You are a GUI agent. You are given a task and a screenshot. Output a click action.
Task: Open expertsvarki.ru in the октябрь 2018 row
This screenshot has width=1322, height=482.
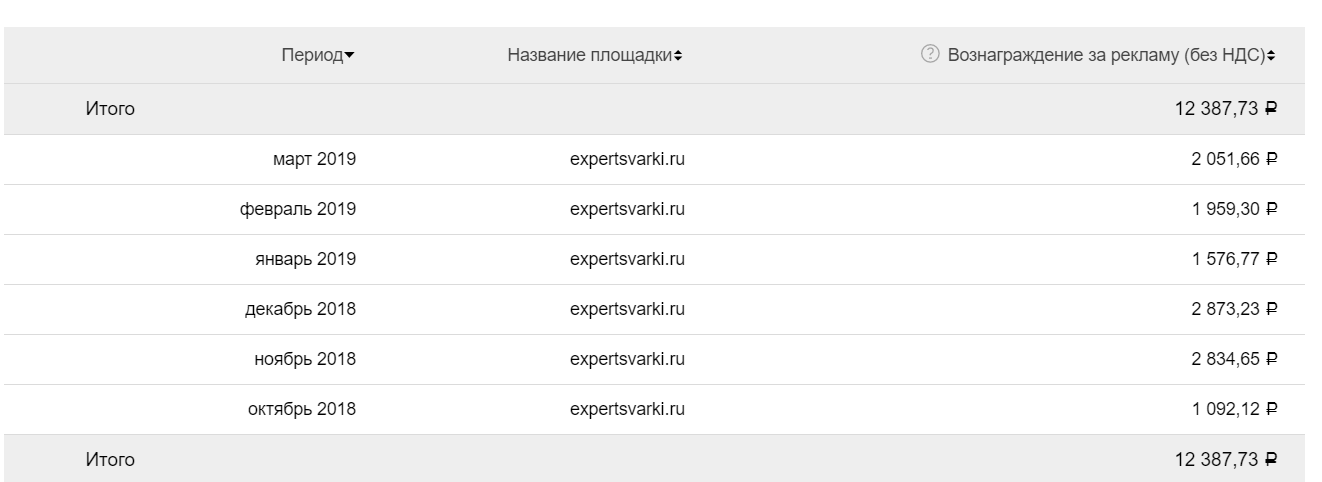pos(627,409)
